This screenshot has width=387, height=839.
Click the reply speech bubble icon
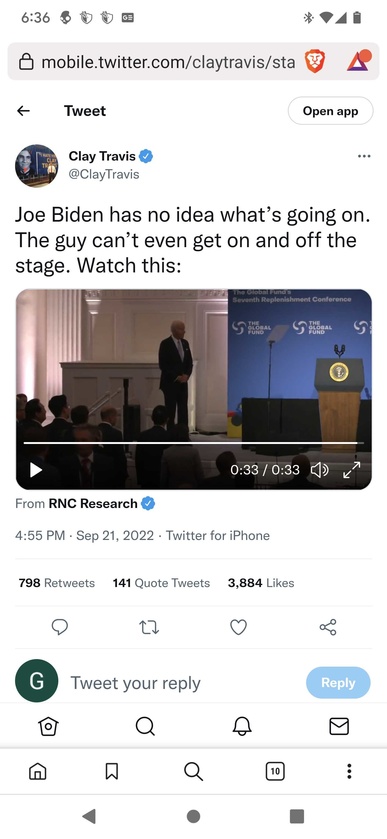pos(59,627)
